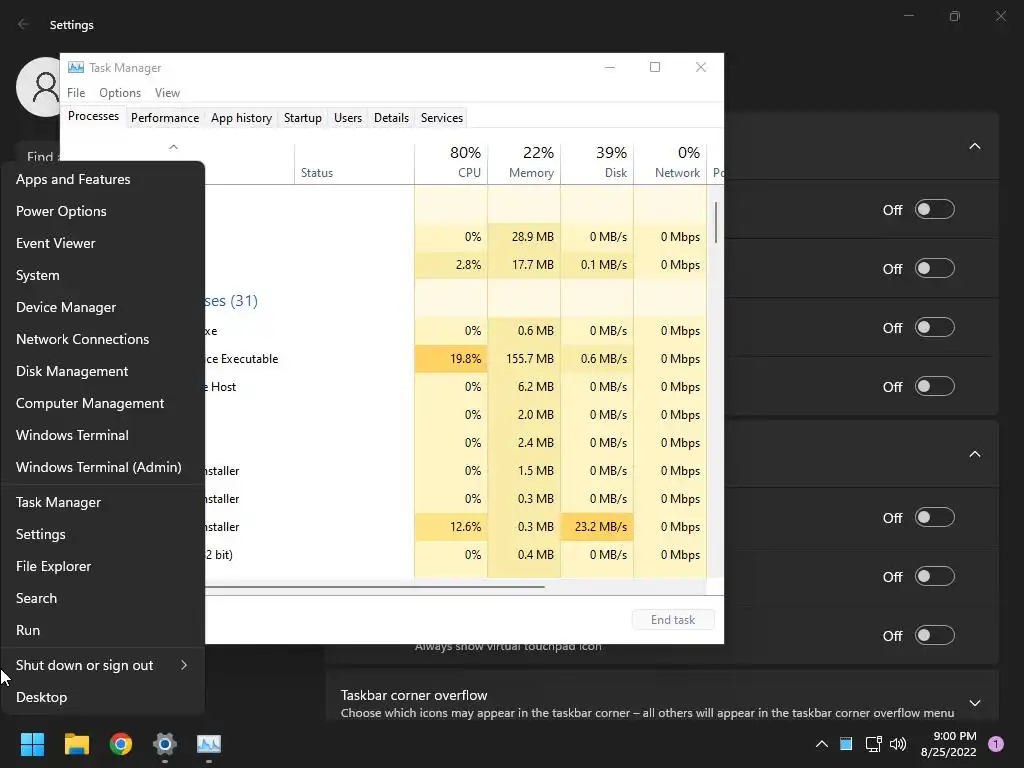The width and height of the screenshot is (1024, 768).
Task: Open the blue Task Manager tray icon
Action: (846, 744)
